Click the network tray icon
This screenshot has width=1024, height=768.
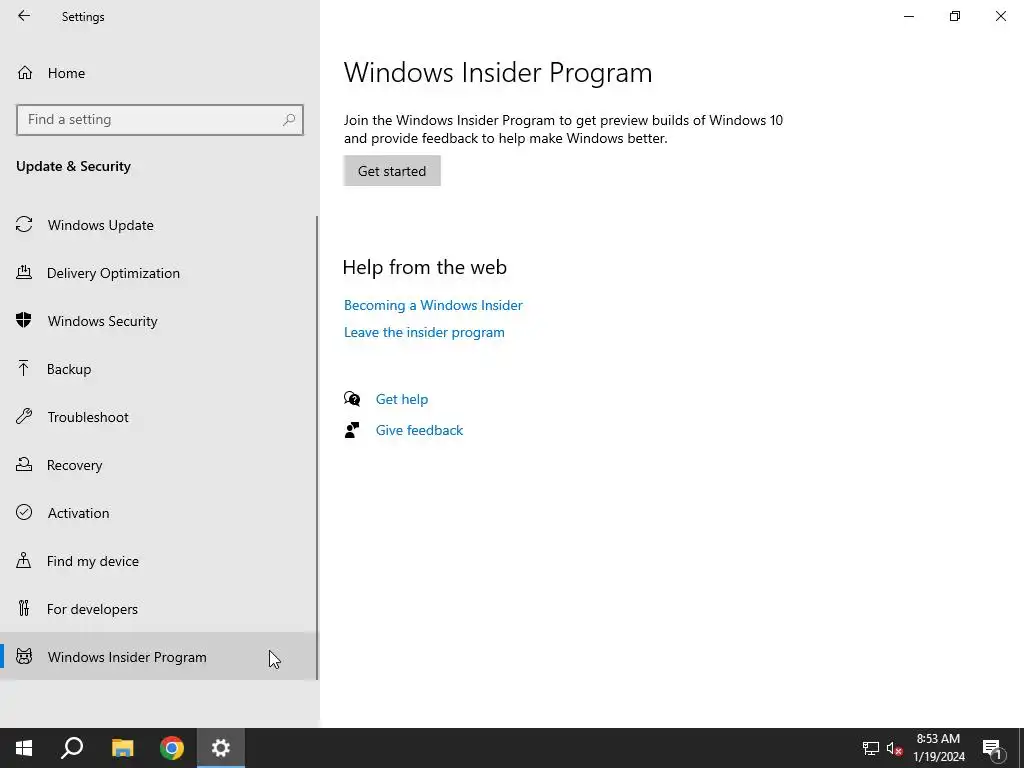(871, 748)
